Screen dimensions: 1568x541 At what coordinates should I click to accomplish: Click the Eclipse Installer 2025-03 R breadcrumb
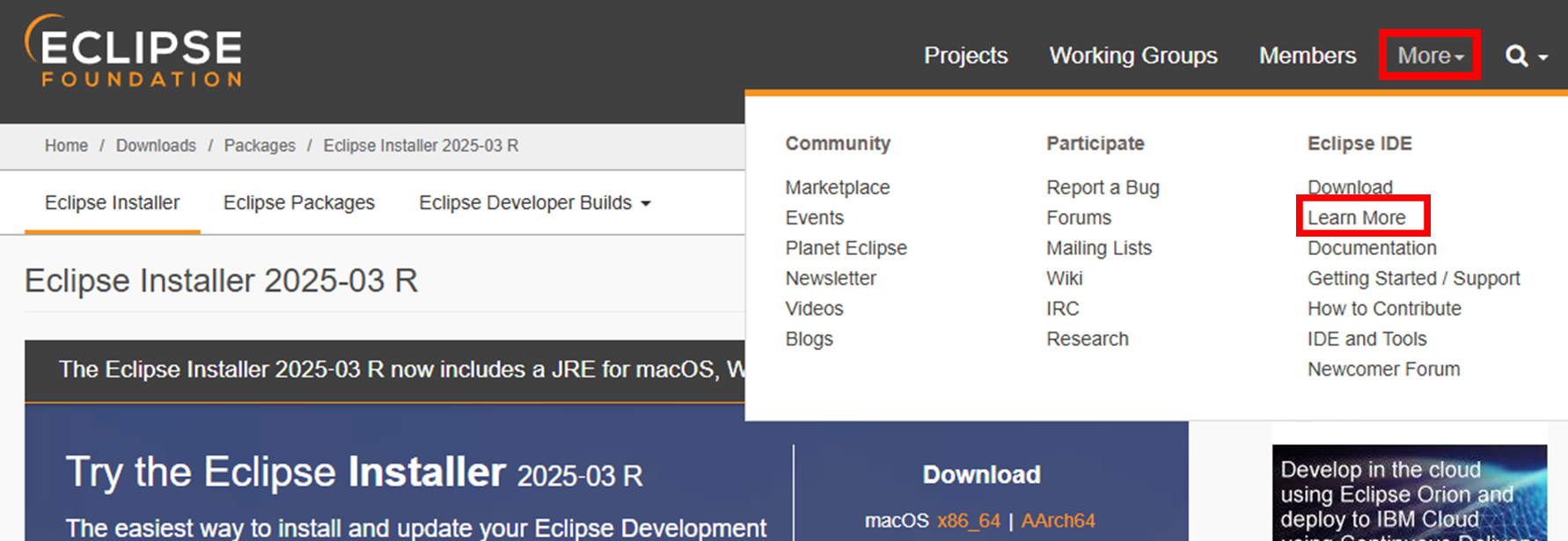pos(421,145)
